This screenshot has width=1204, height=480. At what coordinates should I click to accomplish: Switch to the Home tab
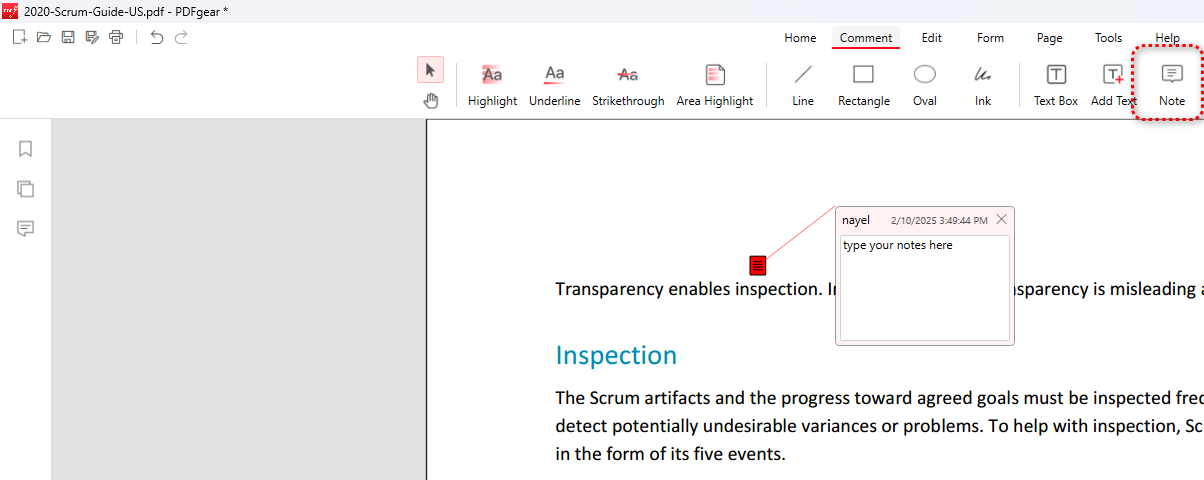[x=800, y=38]
